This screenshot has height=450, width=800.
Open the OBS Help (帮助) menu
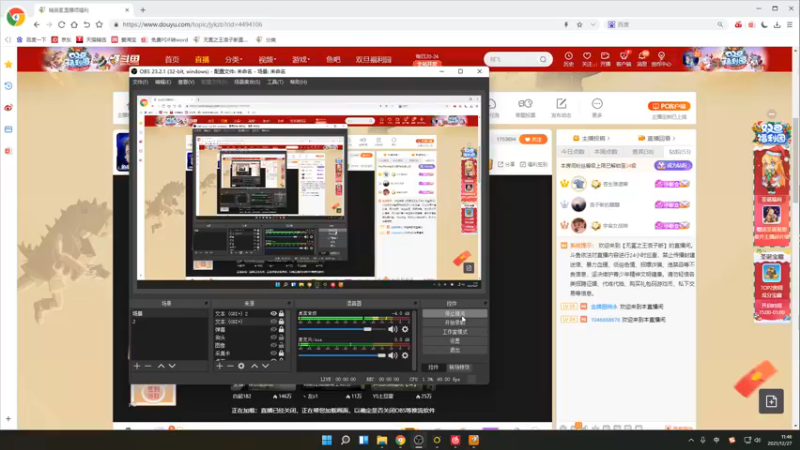(x=298, y=82)
